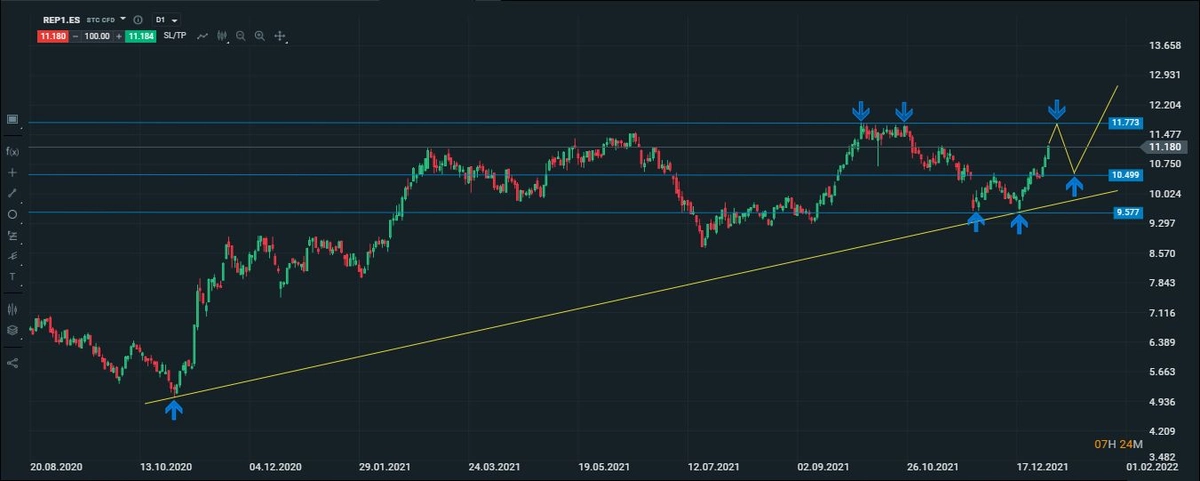Open the D1 timeframe dropdown

(x=165, y=20)
